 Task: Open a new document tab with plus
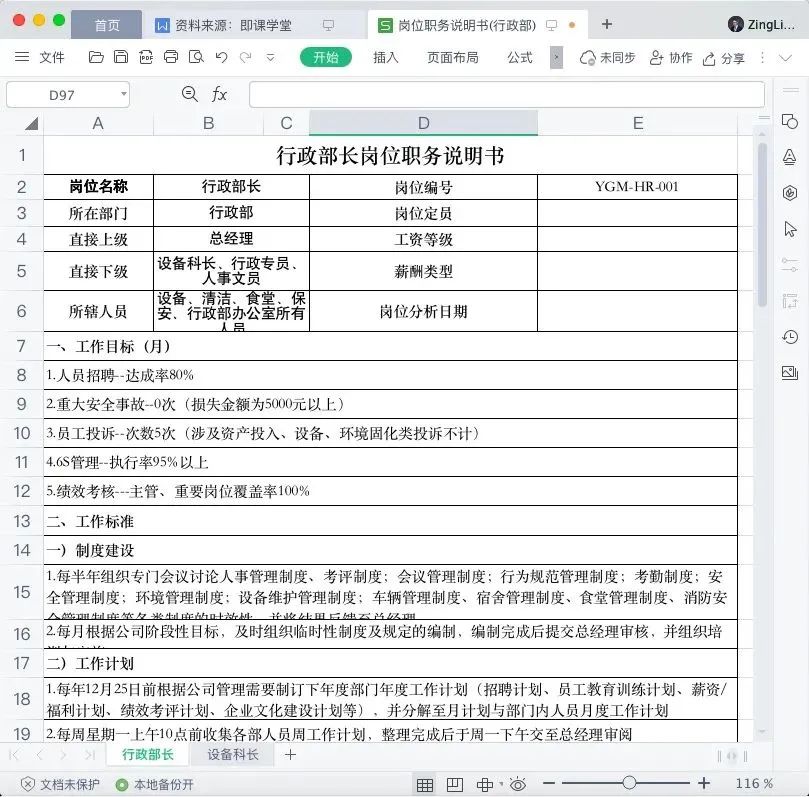(607, 24)
